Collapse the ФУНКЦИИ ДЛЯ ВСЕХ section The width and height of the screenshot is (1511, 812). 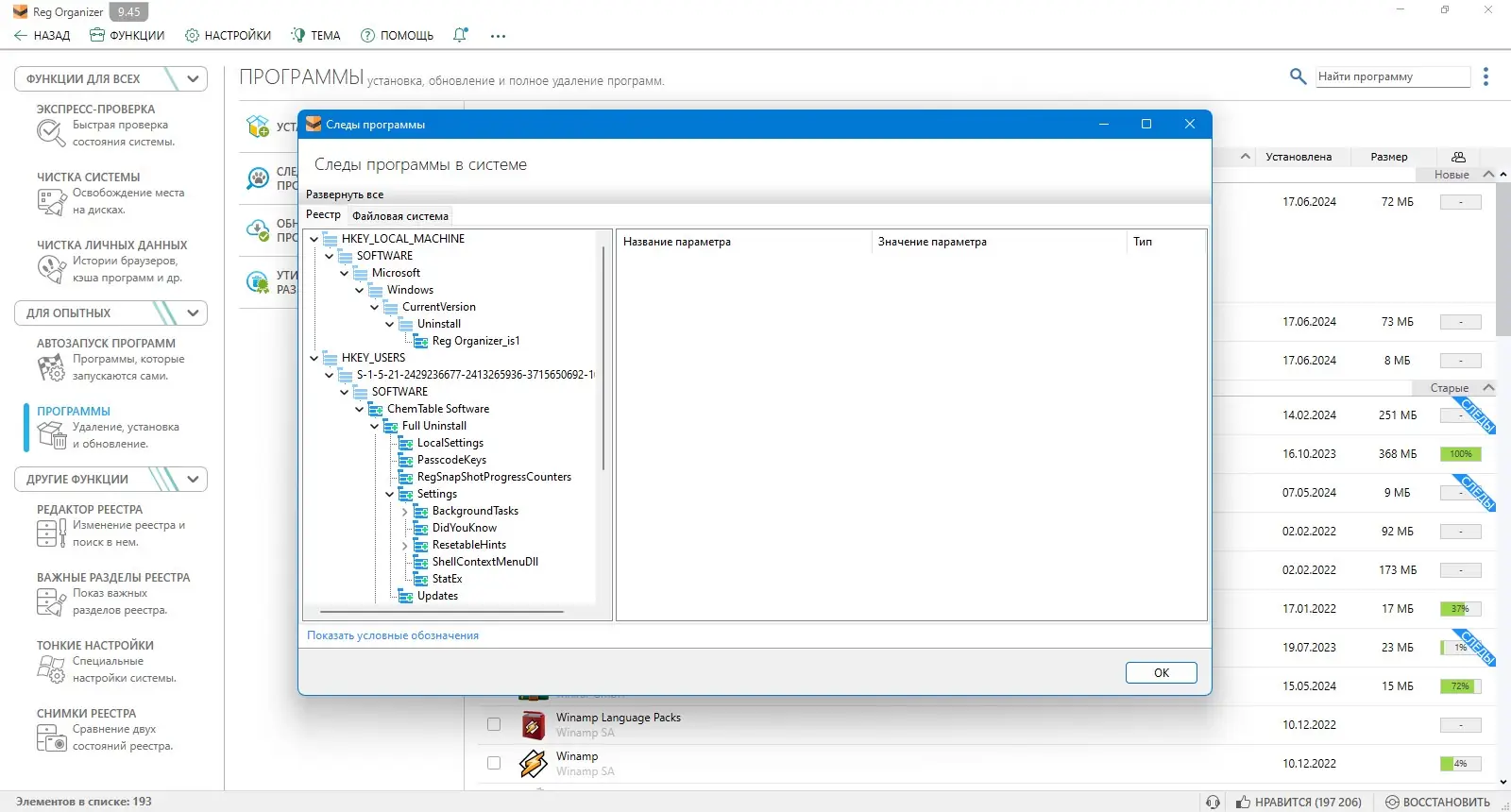tap(193, 78)
